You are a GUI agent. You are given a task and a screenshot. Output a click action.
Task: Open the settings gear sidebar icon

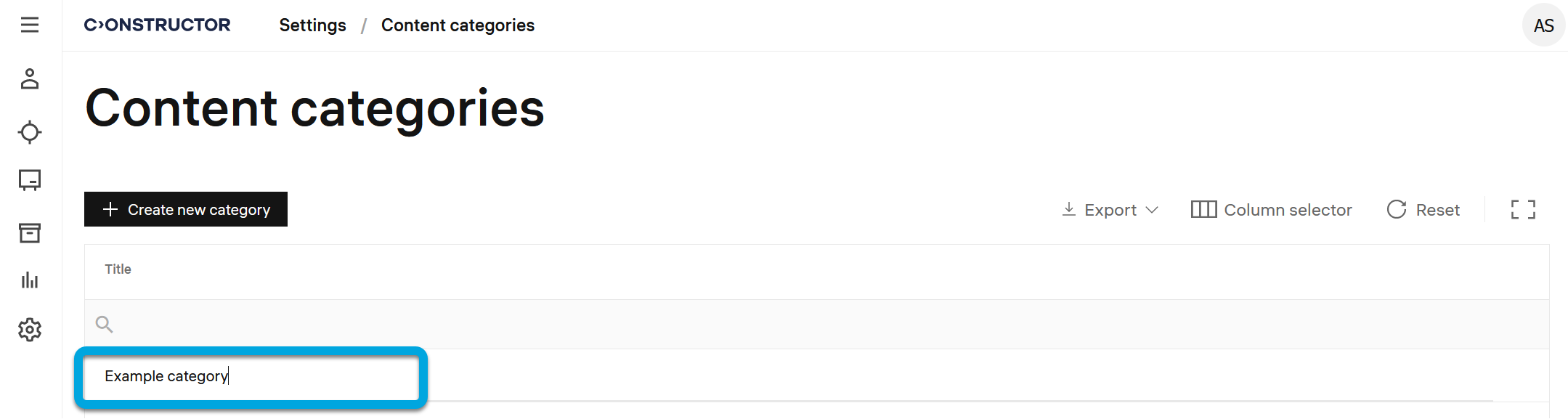click(x=30, y=330)
